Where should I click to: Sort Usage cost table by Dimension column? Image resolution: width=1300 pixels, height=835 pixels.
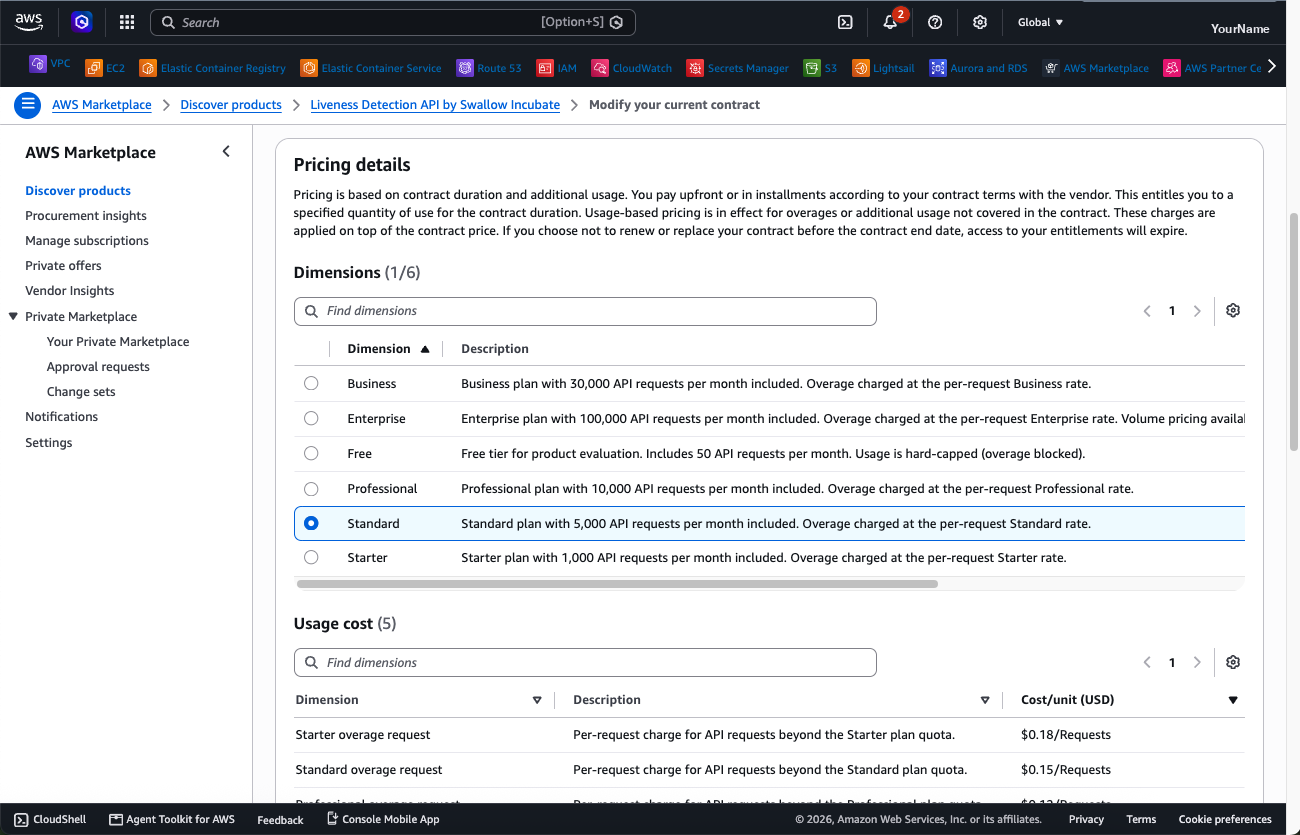point(537,700)
